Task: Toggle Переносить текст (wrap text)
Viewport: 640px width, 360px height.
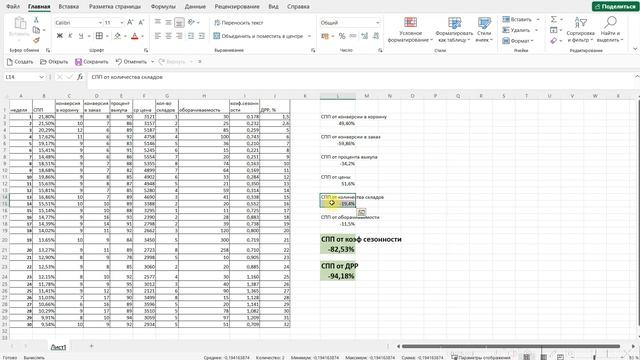Action: [x=239, y=23]
